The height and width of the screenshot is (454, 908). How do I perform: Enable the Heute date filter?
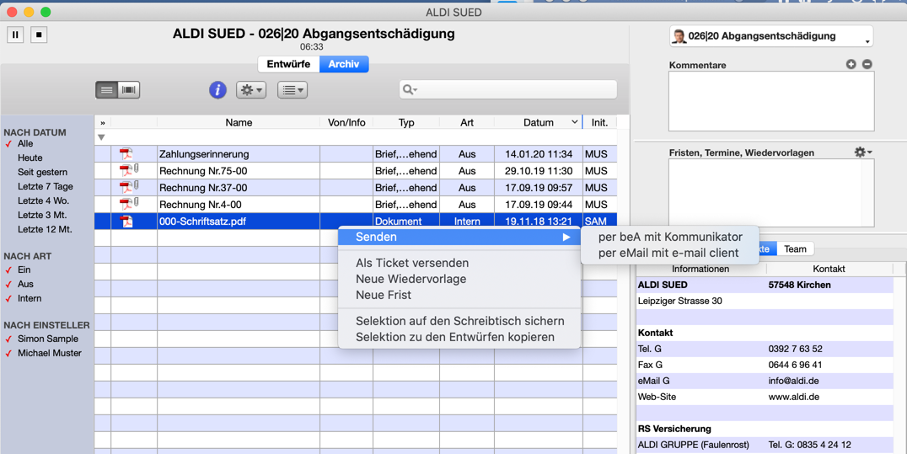pyautogui.click(x=30, y=158)
